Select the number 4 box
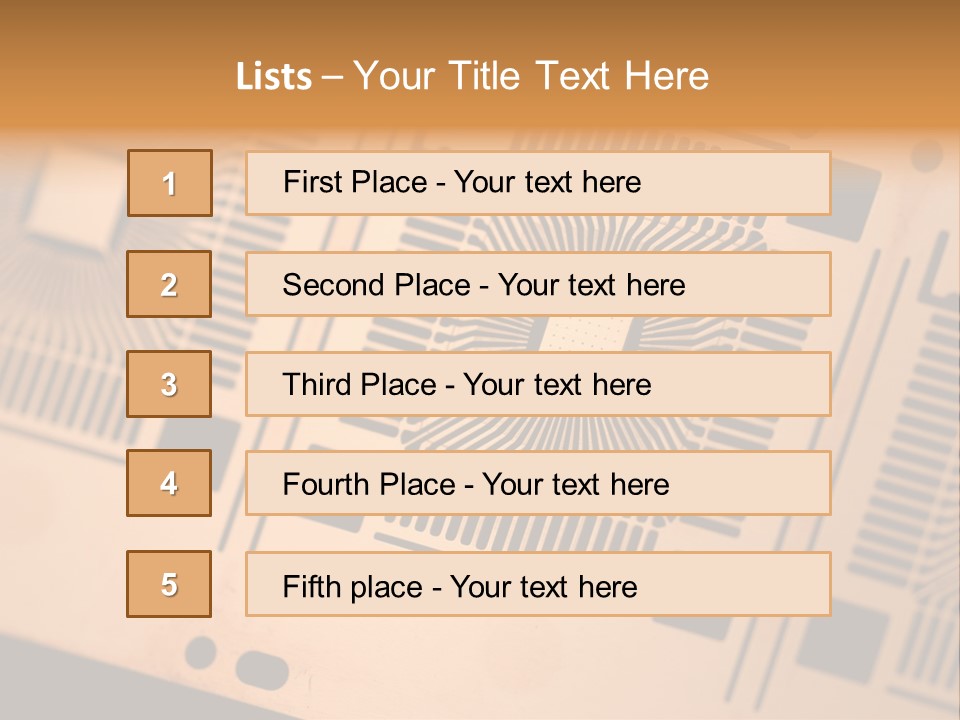 coord(169,483)
